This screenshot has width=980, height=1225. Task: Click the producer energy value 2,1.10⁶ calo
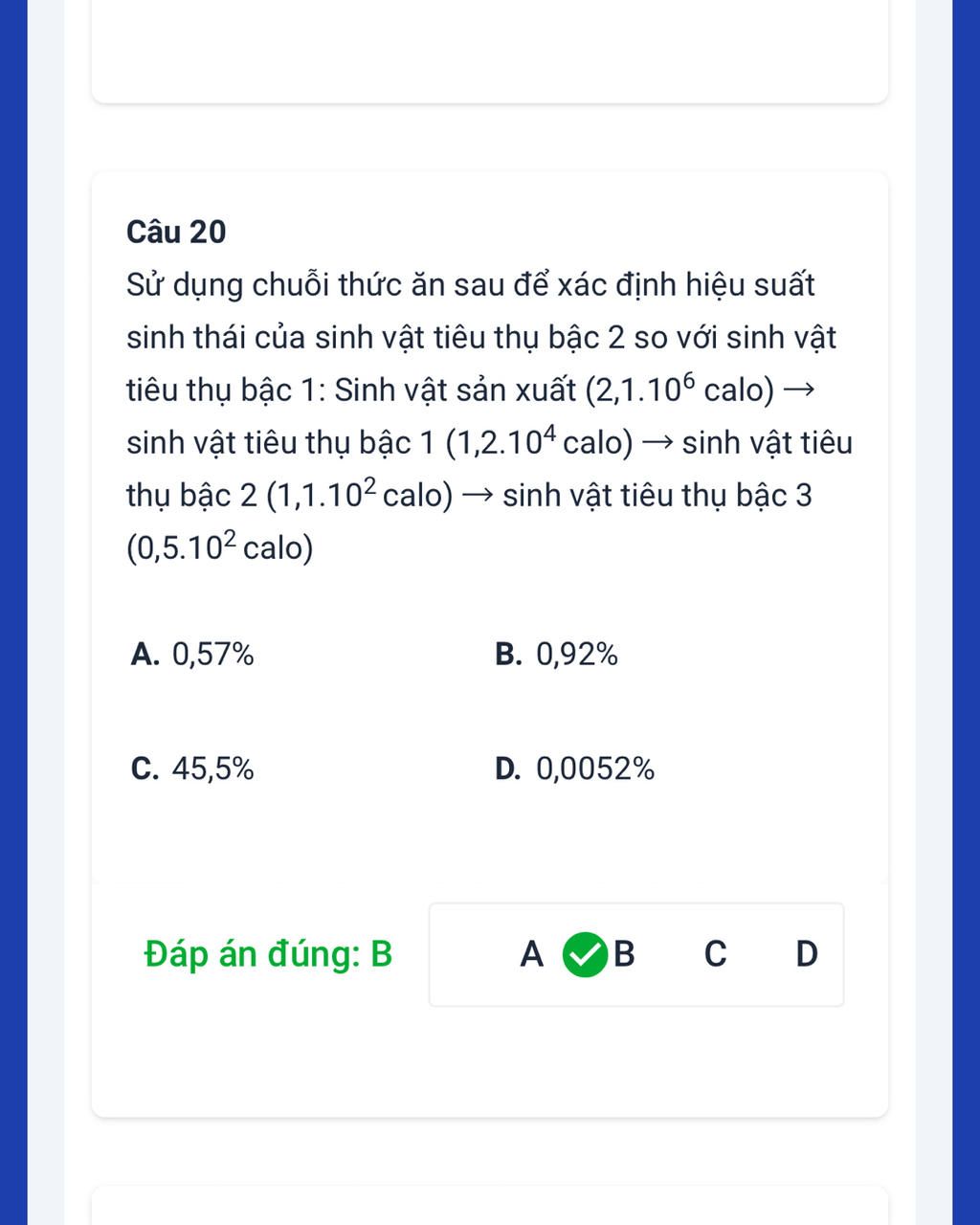[x=679, y=390]
